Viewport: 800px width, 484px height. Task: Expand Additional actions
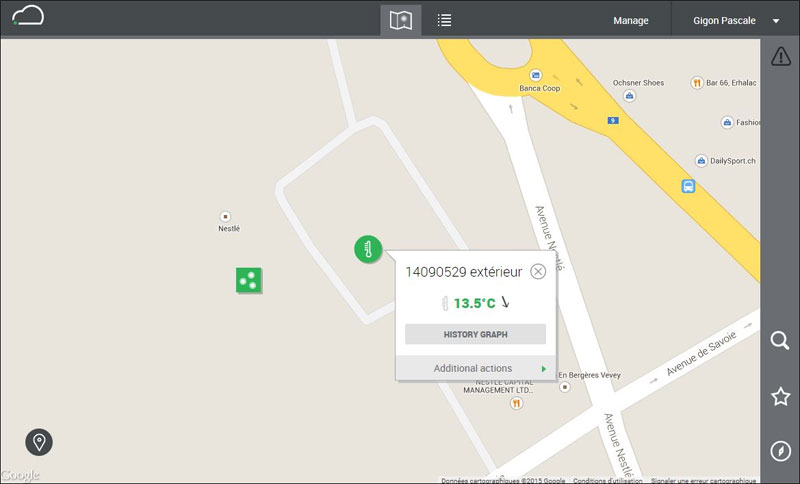pyautogui.click(x=476, y=368)
